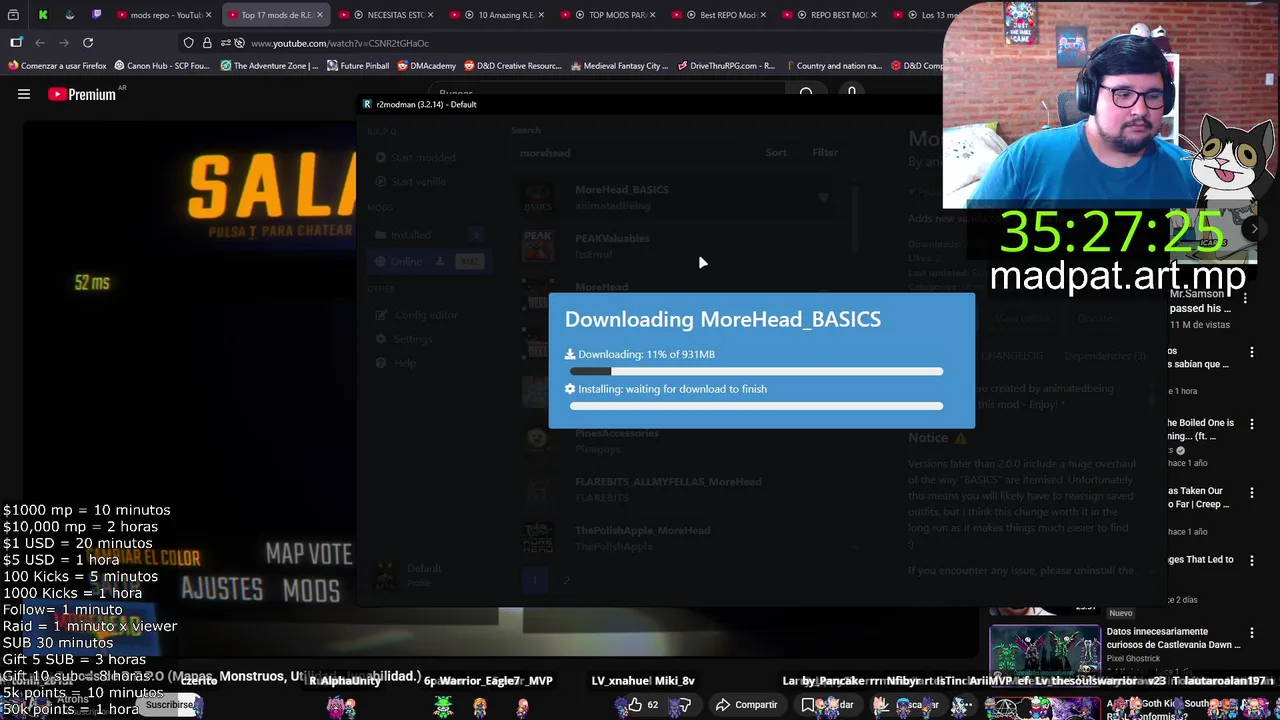Select 'Start vanilla' in r2modman sidebar
The height and width of the screenshot is (720, 1280).
(x=412, y=182)
